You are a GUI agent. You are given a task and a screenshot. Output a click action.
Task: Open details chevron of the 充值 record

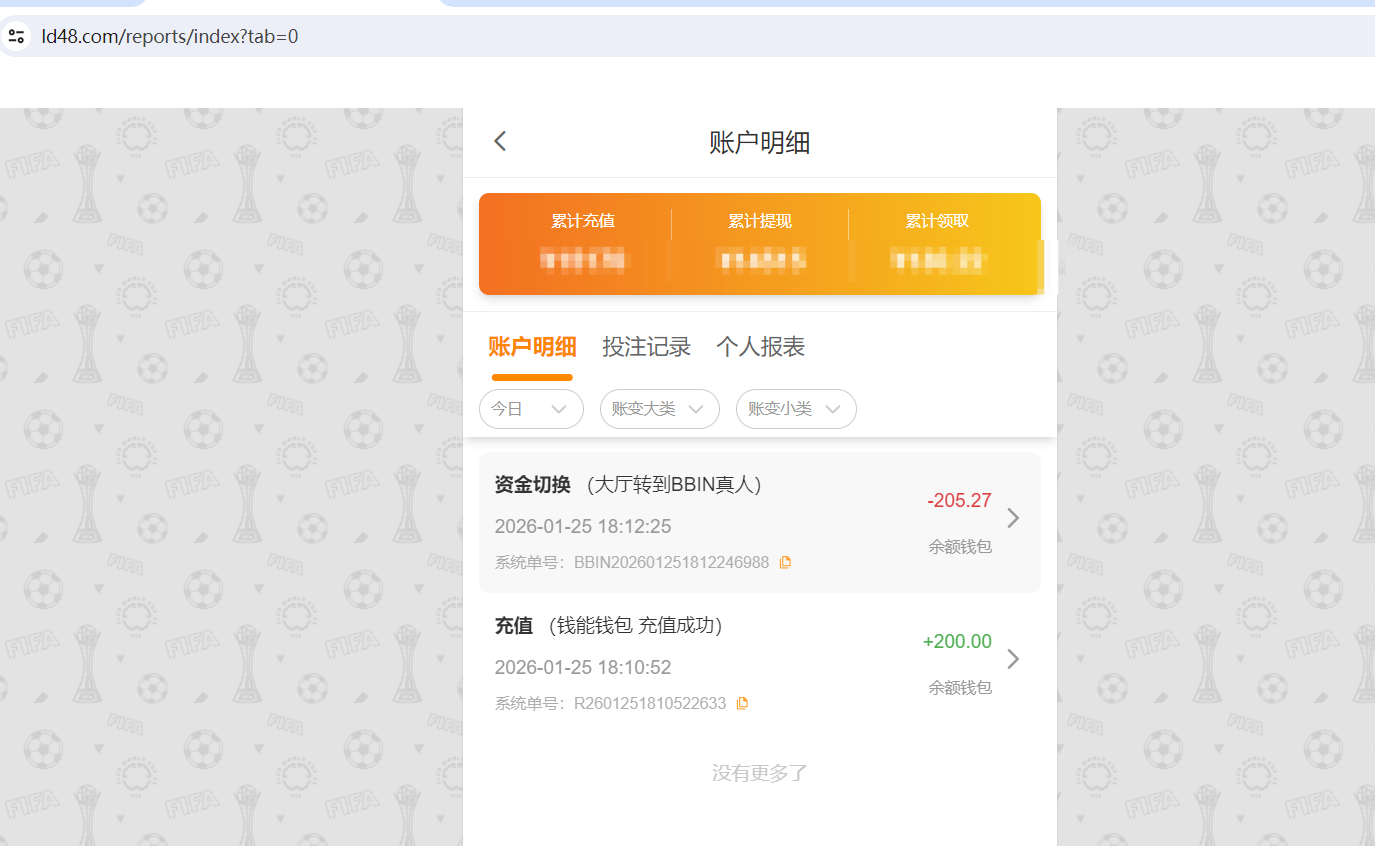[1012, 659]
